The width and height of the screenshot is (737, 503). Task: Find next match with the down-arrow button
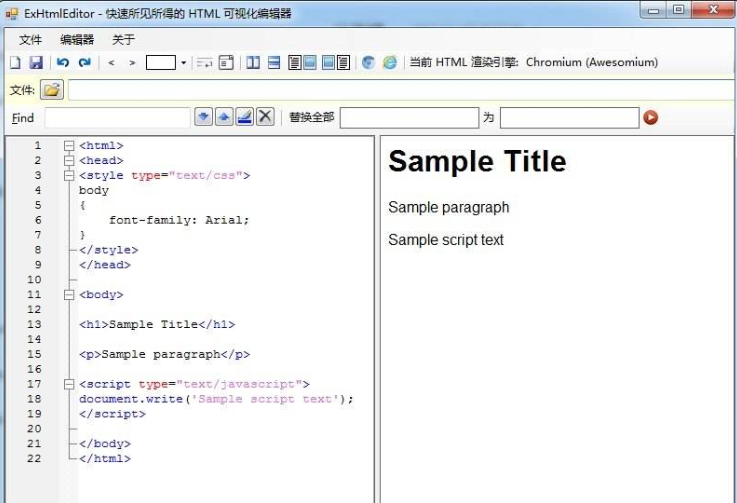pos(204,117)
